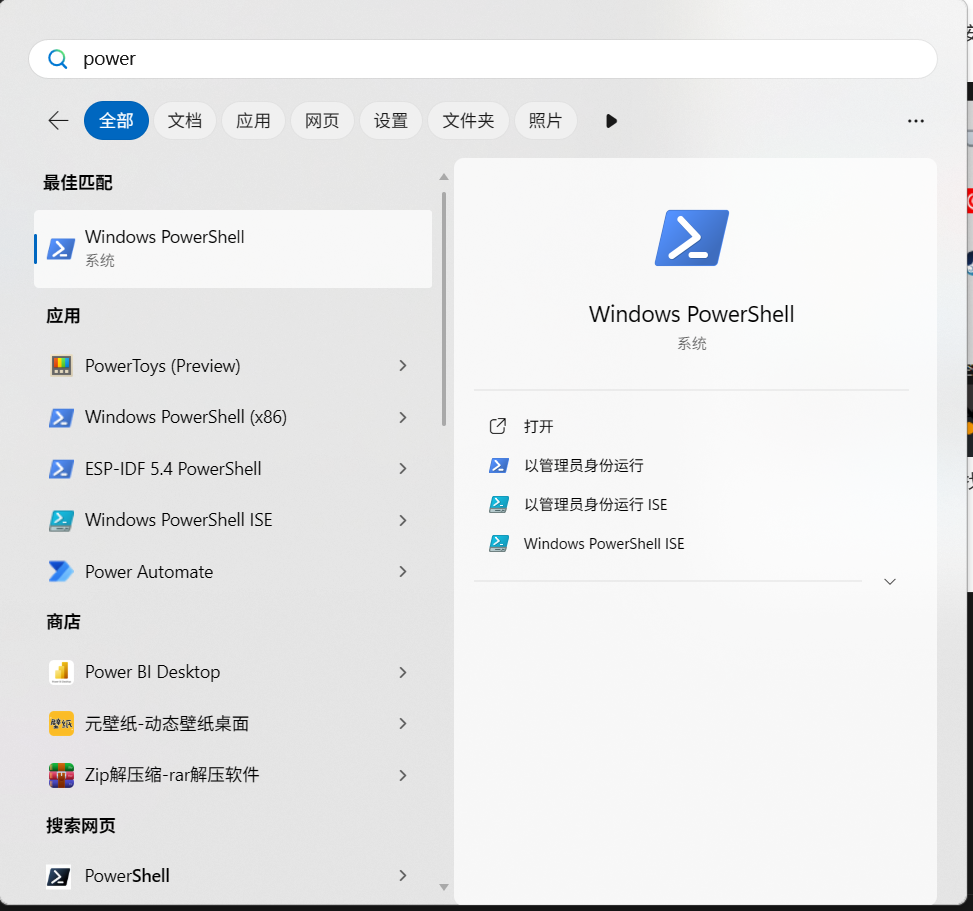
Task: Click the 以管理员身份运行 ISE icon
Action: click(x=499, y=504)
